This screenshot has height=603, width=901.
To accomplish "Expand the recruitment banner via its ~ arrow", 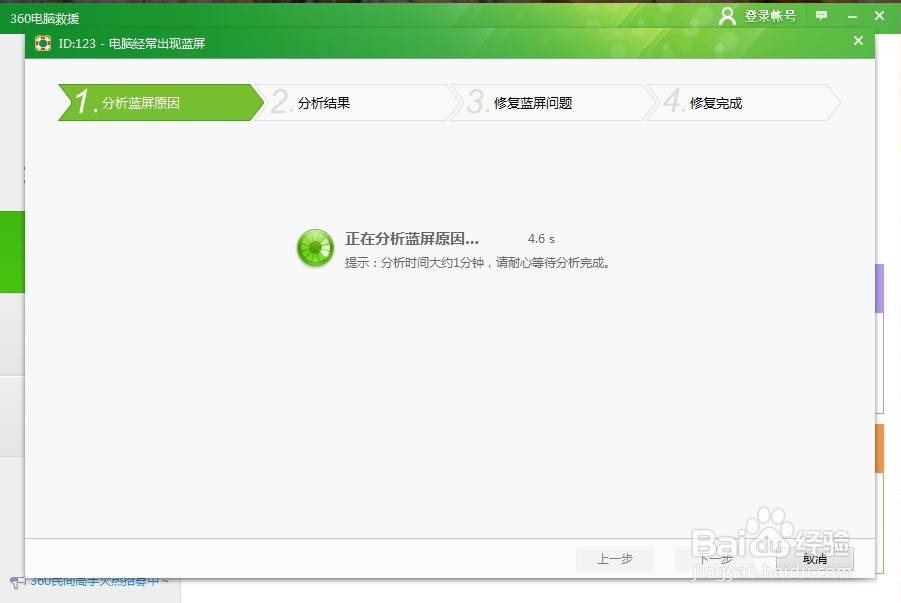I will [166, 578].
